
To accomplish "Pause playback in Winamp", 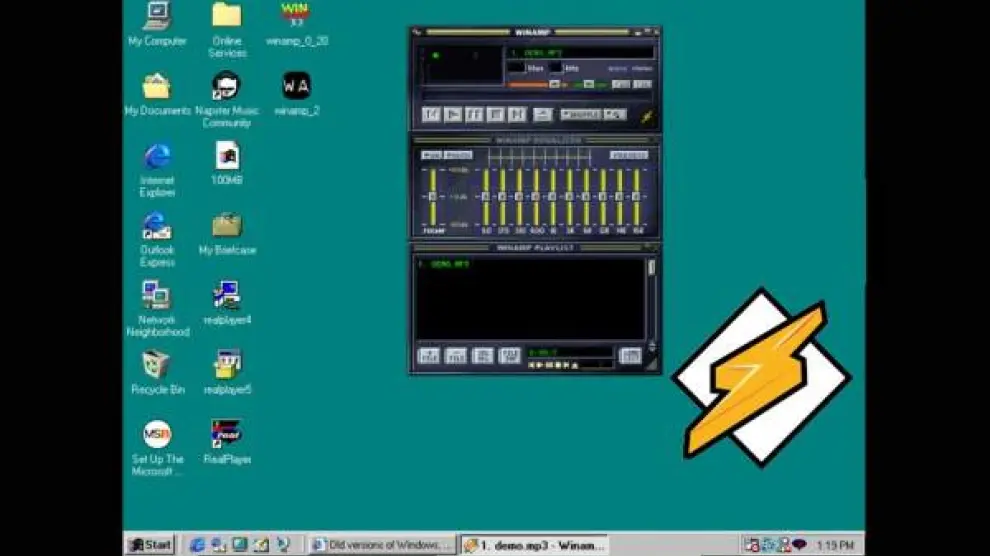I will point(474,115).
